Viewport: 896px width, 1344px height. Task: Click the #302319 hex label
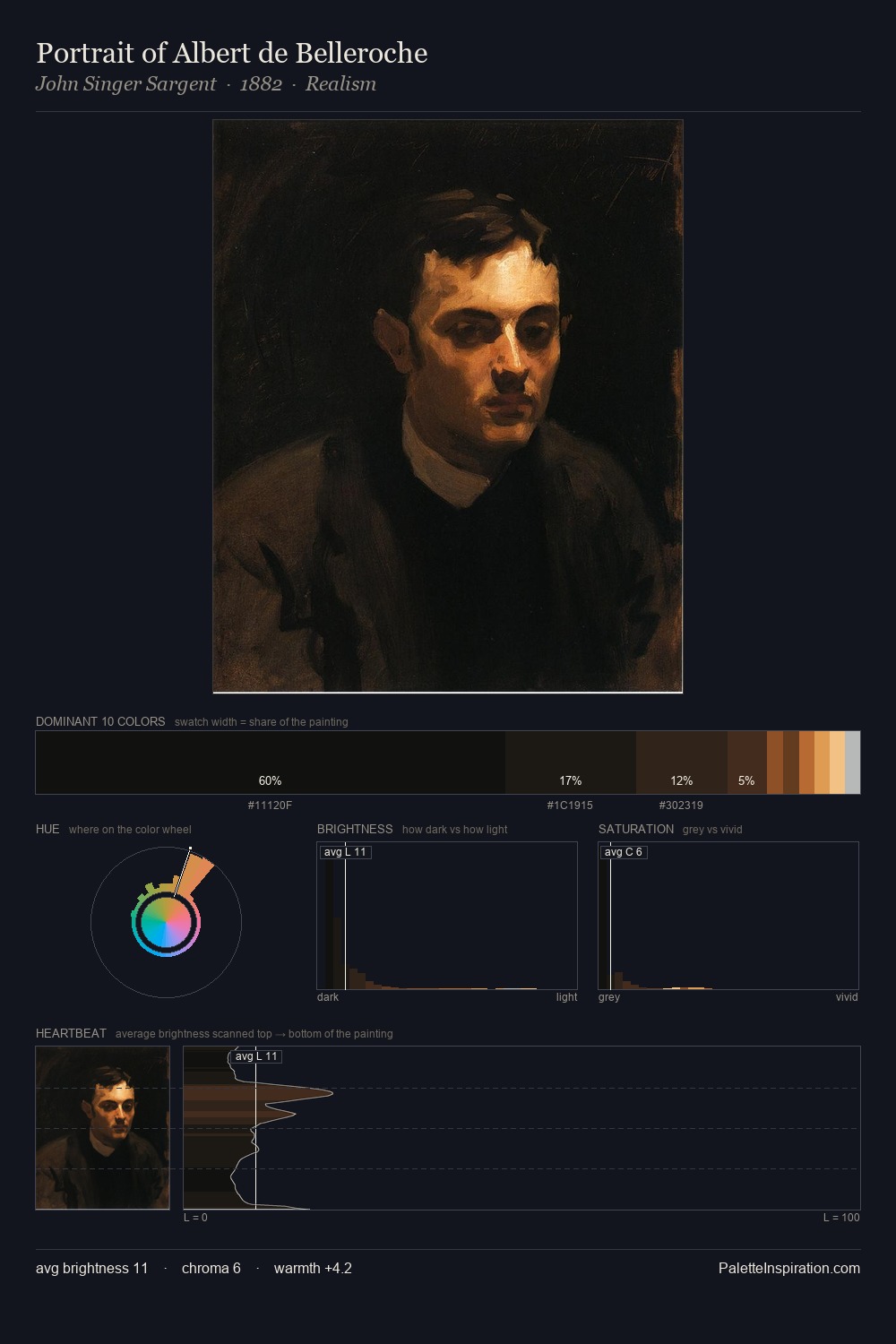point(681,806)
